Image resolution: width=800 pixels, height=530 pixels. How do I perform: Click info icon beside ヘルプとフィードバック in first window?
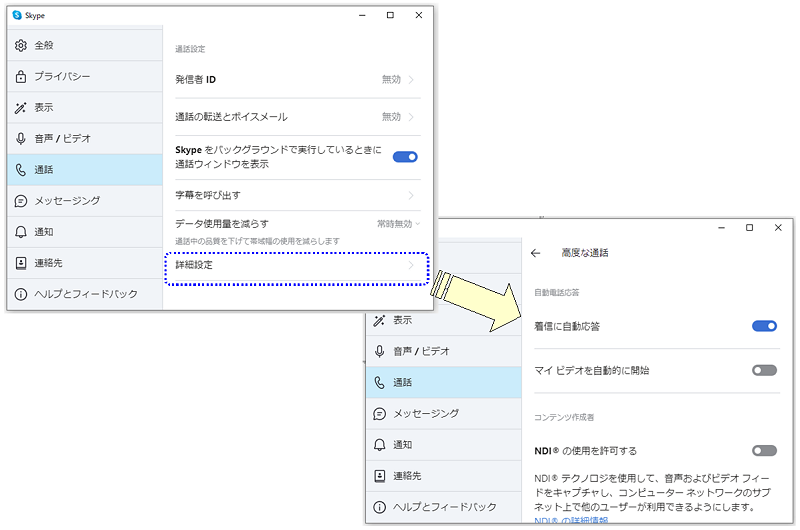point(20,294)
